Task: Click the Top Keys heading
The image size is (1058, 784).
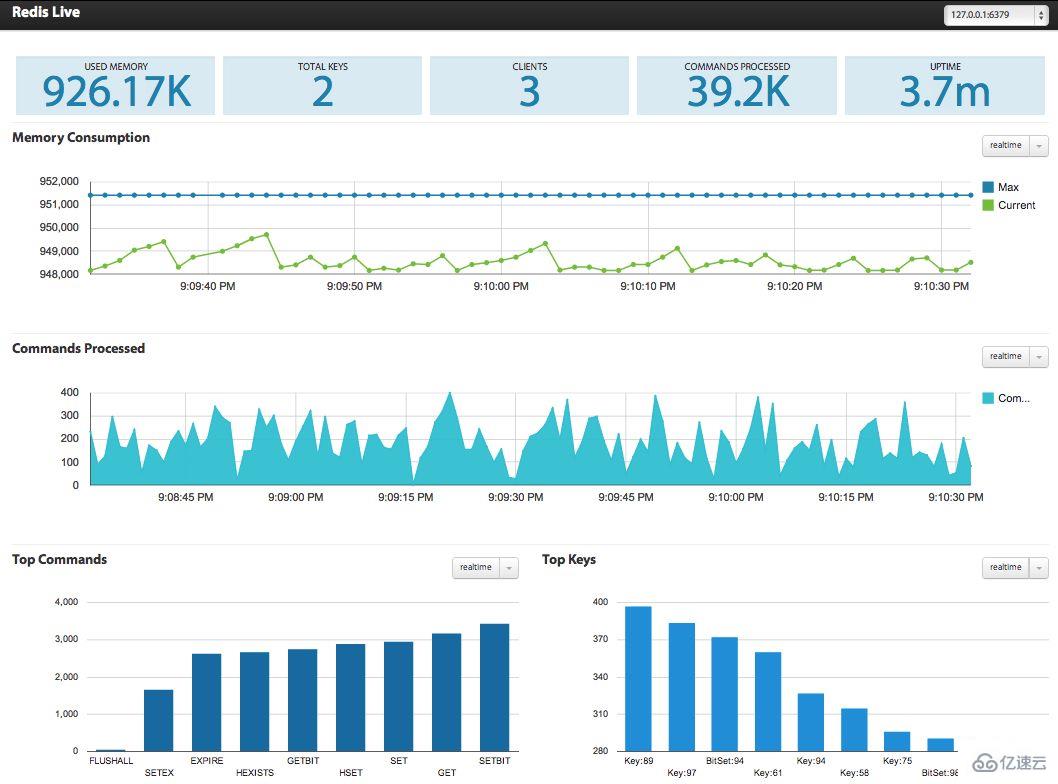Action: [x=569, y=560]
